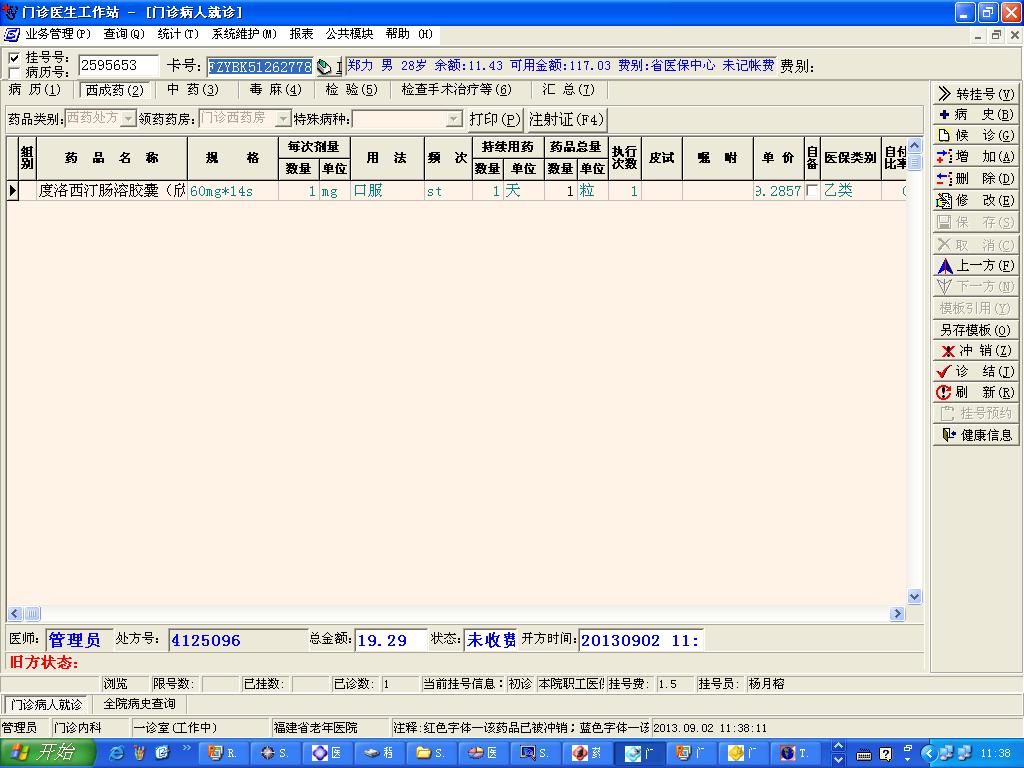Open the 业务管理 menu
Screen dimensions: 1024x768
tap(57, 34)
